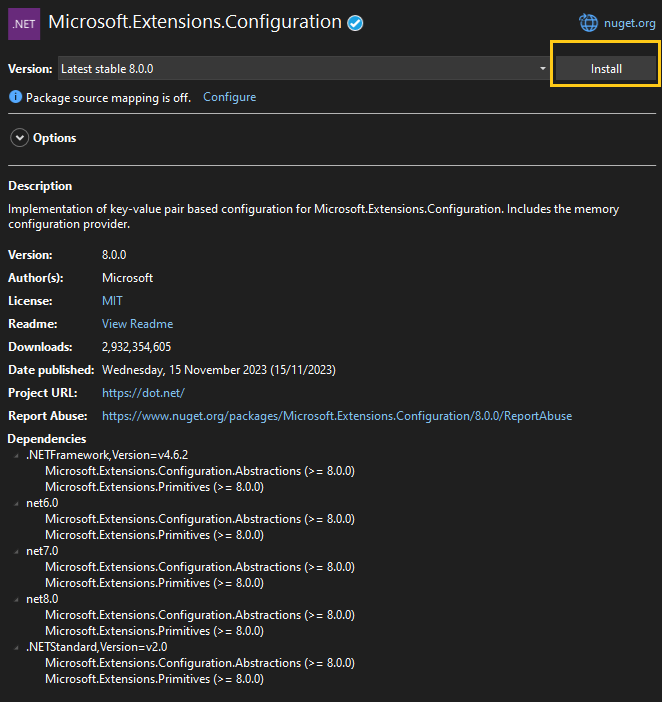The height and width of the screenshot is (702, 662).
Task: Open the MIT license link
Action: 112,301
